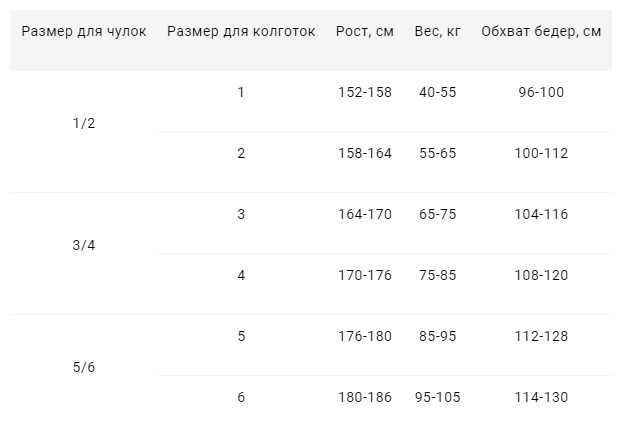This screenshot has height=441, width=629.
Task: Select the hip circumference 100-112
Action: coord(541,153)
